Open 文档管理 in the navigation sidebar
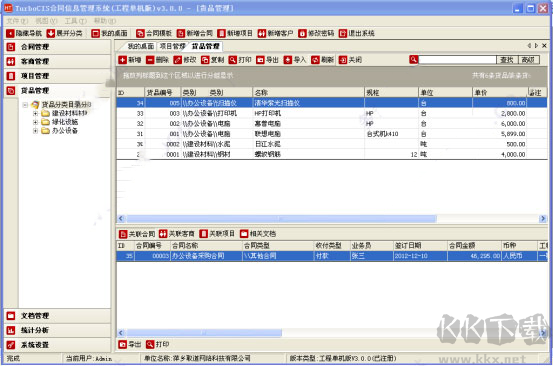Viewport: 553px width, 366px height. [x=58, y=316]
